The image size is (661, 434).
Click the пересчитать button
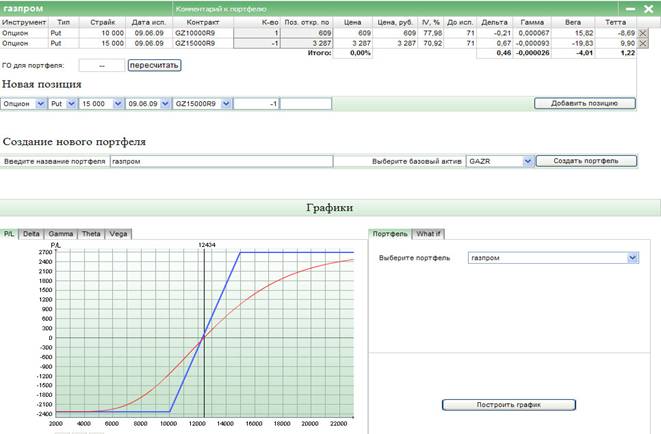point(154,65)
